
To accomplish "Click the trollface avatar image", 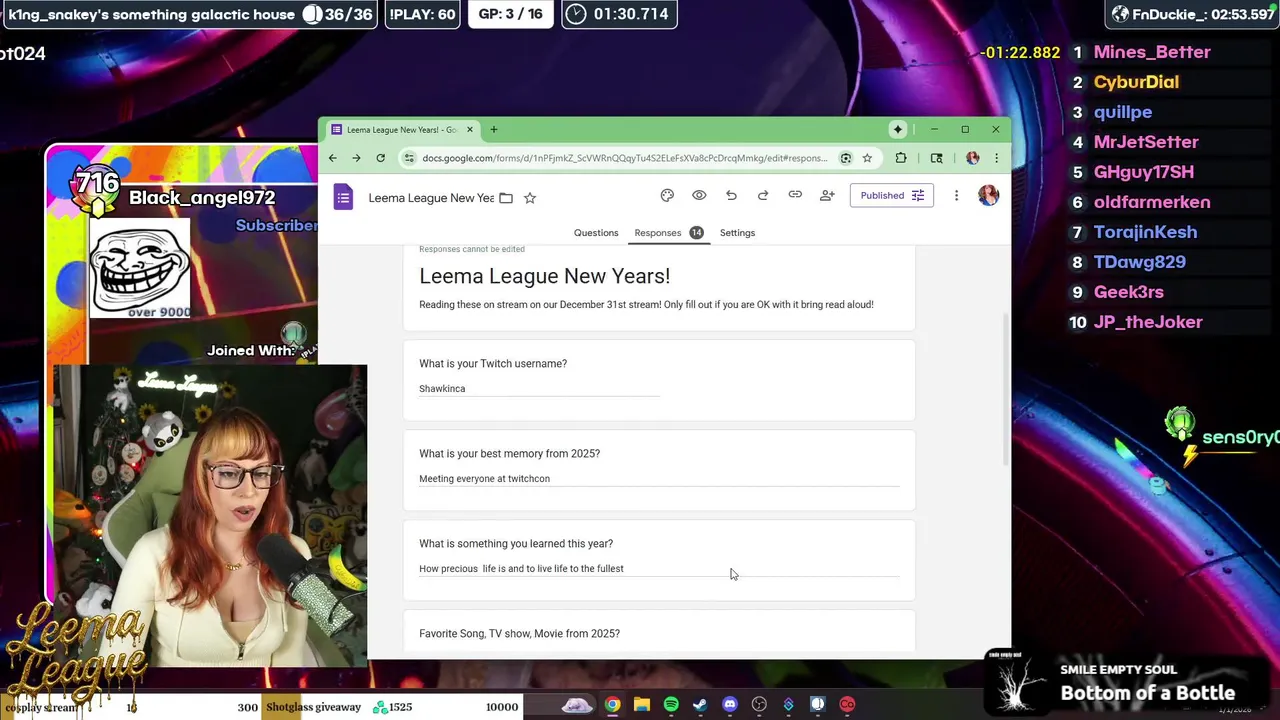I will point(140,268).
